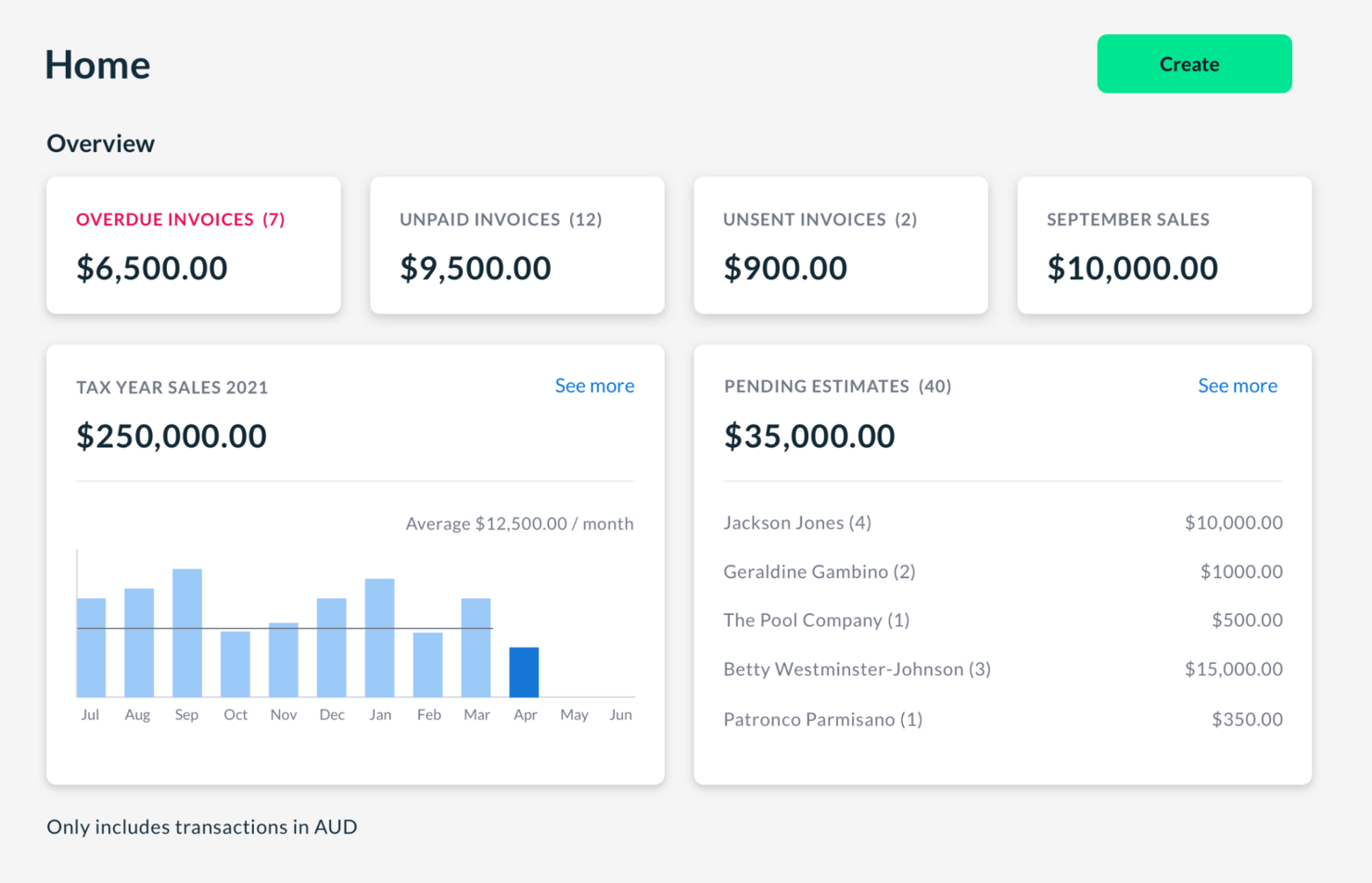1372x883 pixels.
Task: Click the Home page title
Action: [96, 64]
